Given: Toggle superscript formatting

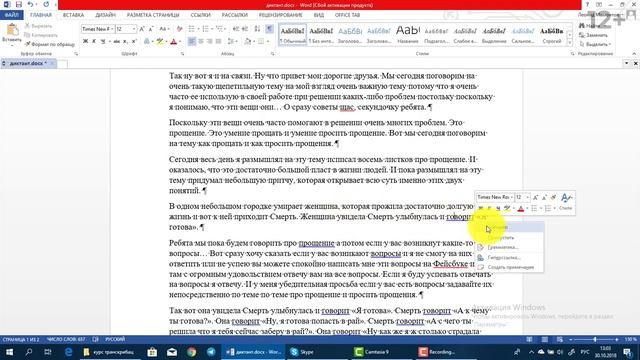Looking at the screenshot, I should (134, 41).
